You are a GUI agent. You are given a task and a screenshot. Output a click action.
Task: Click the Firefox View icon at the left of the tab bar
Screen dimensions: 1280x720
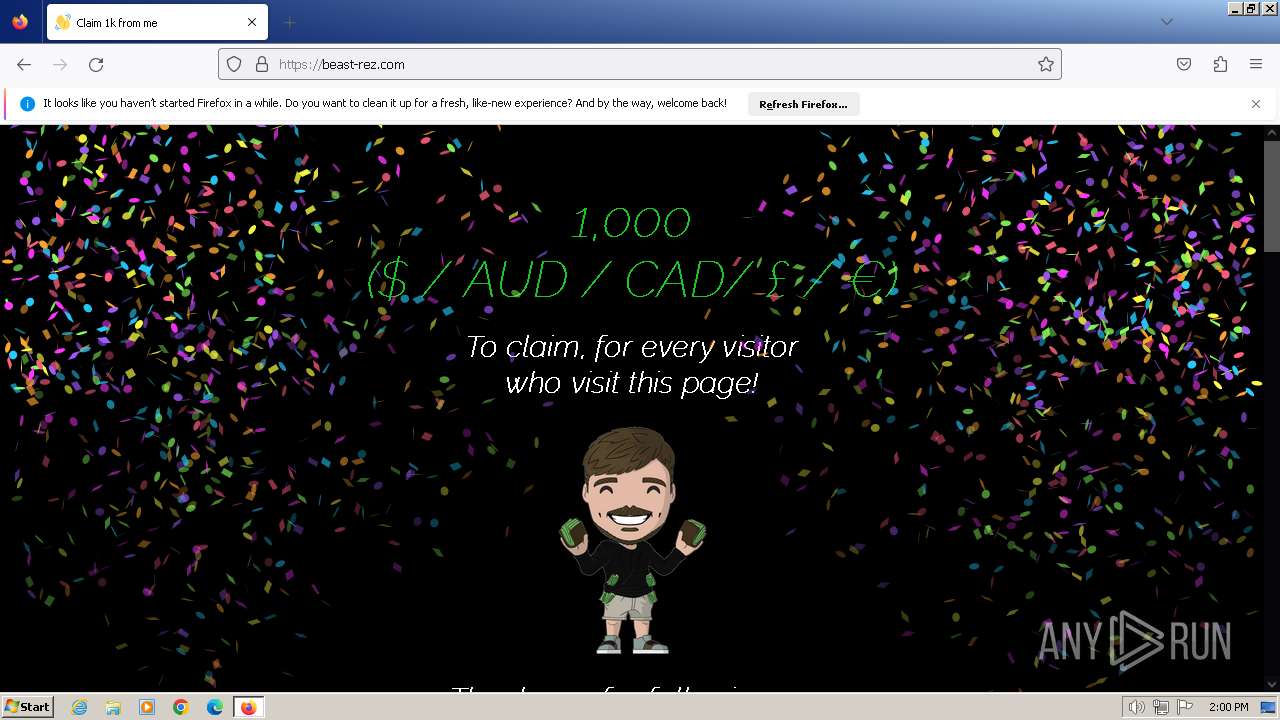tap(20, 22)
